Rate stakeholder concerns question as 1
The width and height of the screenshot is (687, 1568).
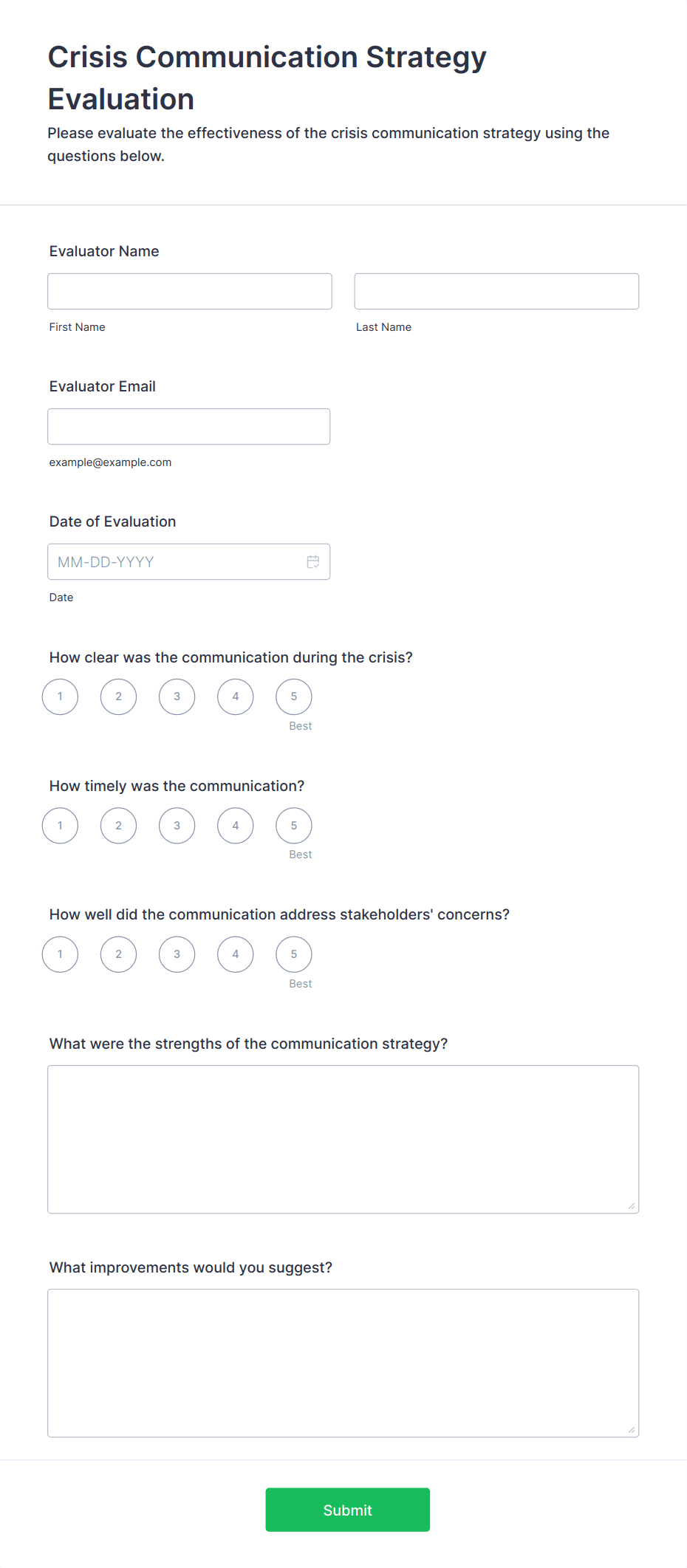[61, 954]
